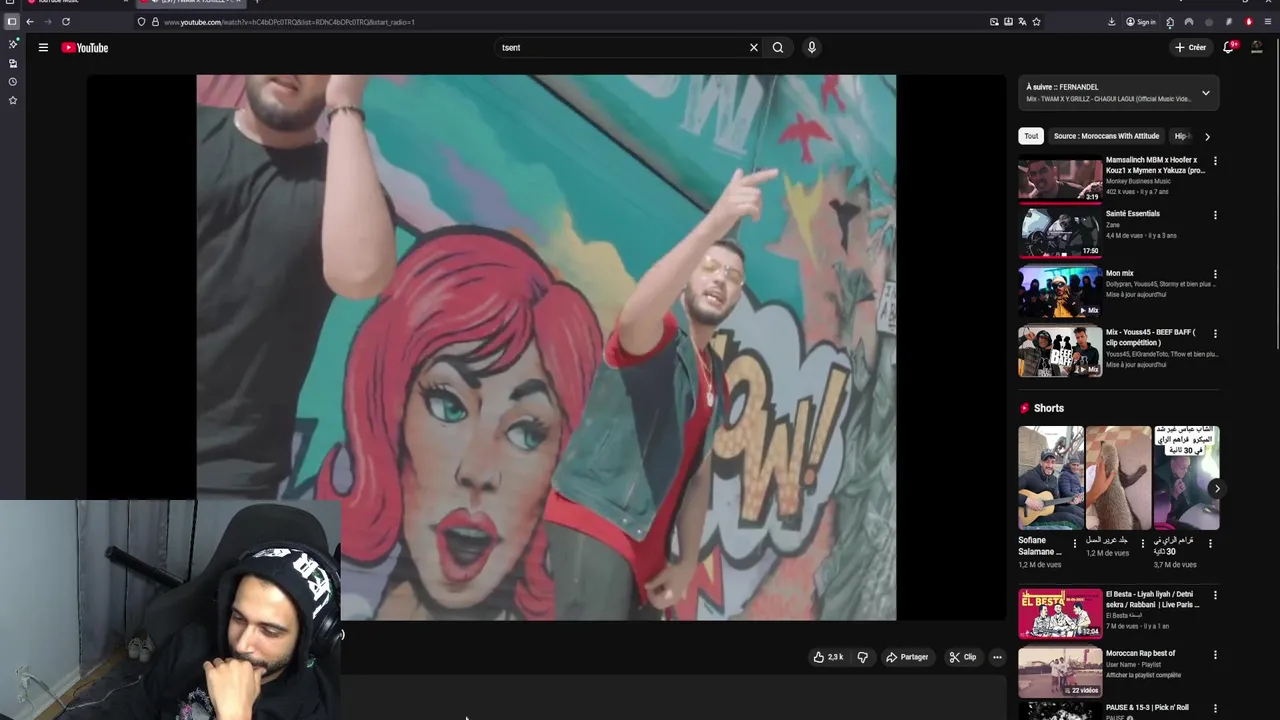Image resolution: width=1280 pixels, height=720 pixels.
Task: Open the browser application hamburger menu
Action: click(1267, 21)
